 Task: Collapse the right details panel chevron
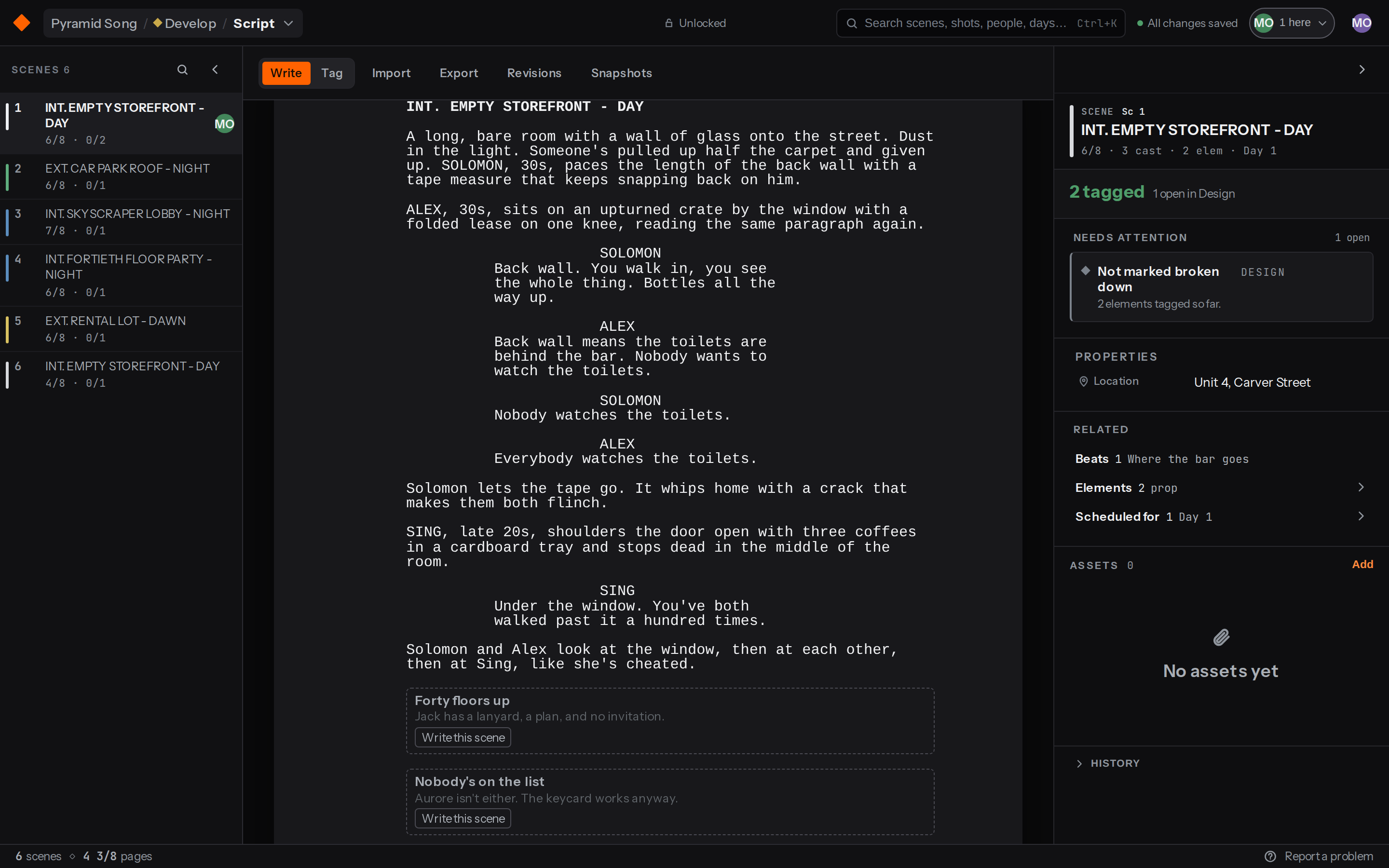[x=1362, y=69]
